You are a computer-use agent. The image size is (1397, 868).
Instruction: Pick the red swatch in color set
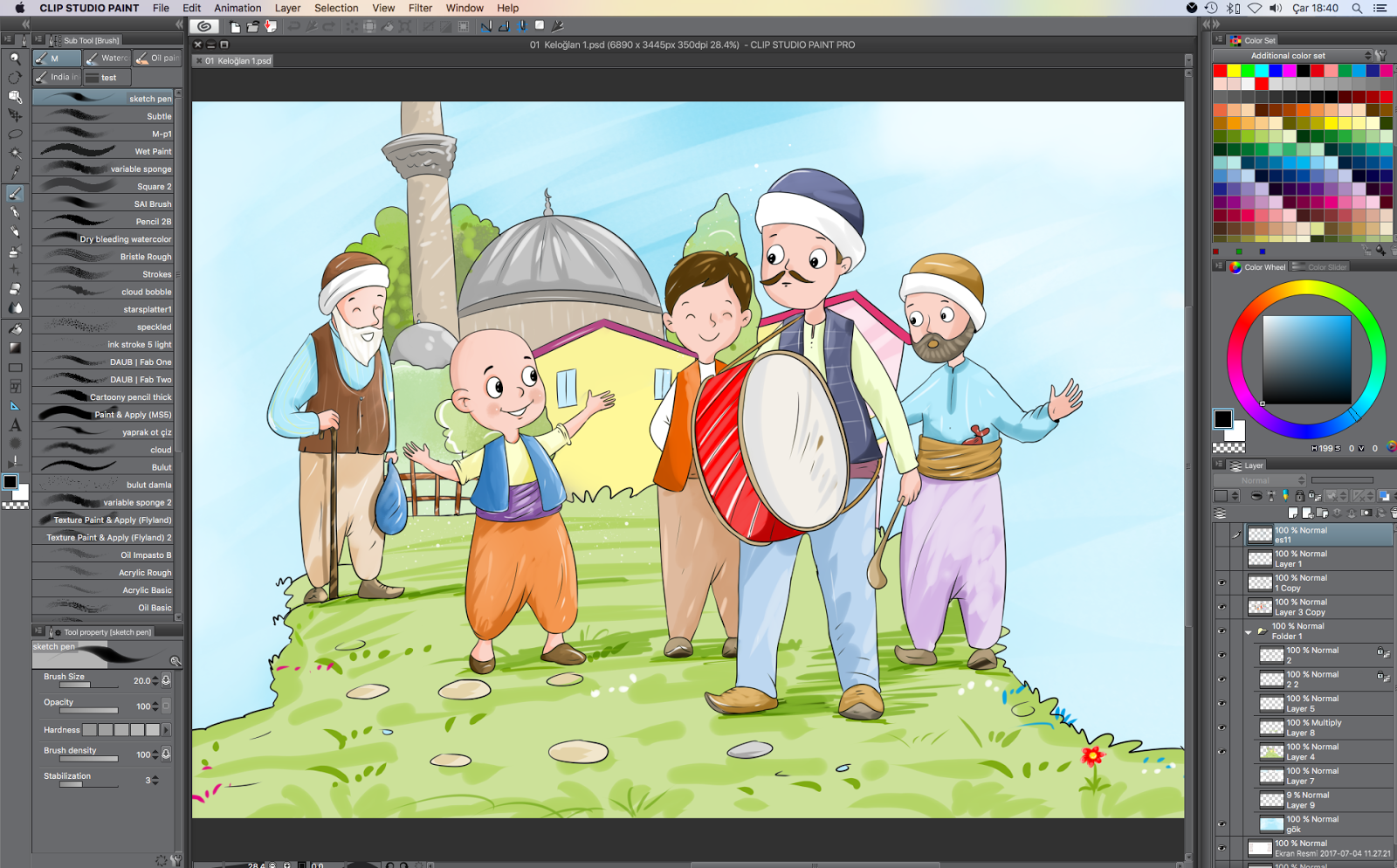coord(1220,70)
